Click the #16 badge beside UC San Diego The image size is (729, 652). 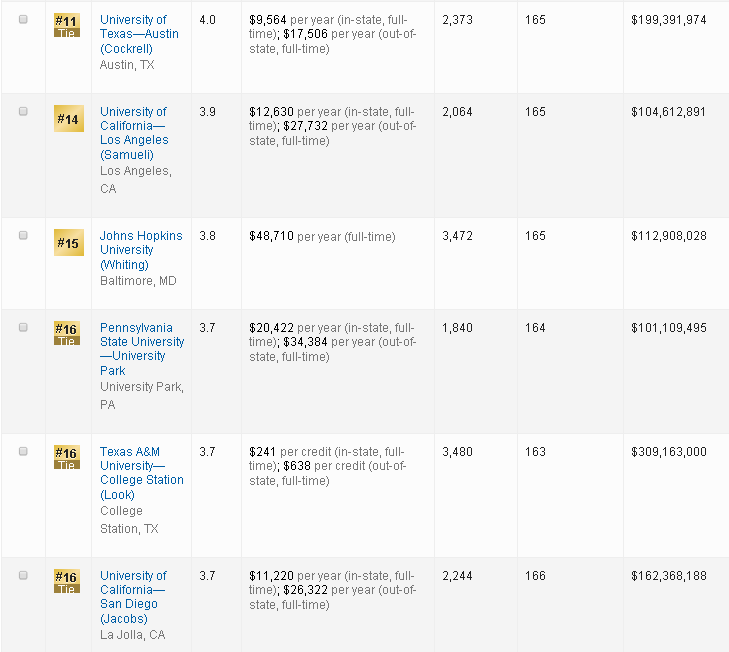coord(66,581)
